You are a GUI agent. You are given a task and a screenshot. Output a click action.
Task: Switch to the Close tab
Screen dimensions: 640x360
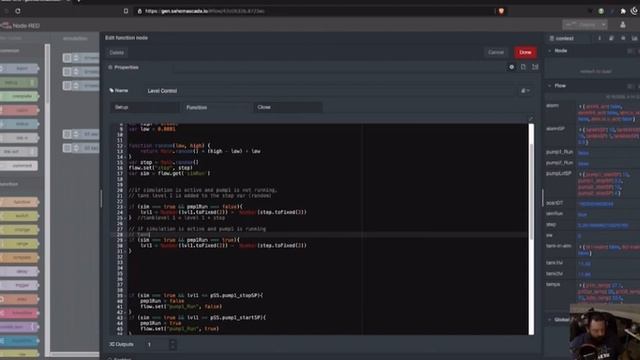tap(288, 107)
